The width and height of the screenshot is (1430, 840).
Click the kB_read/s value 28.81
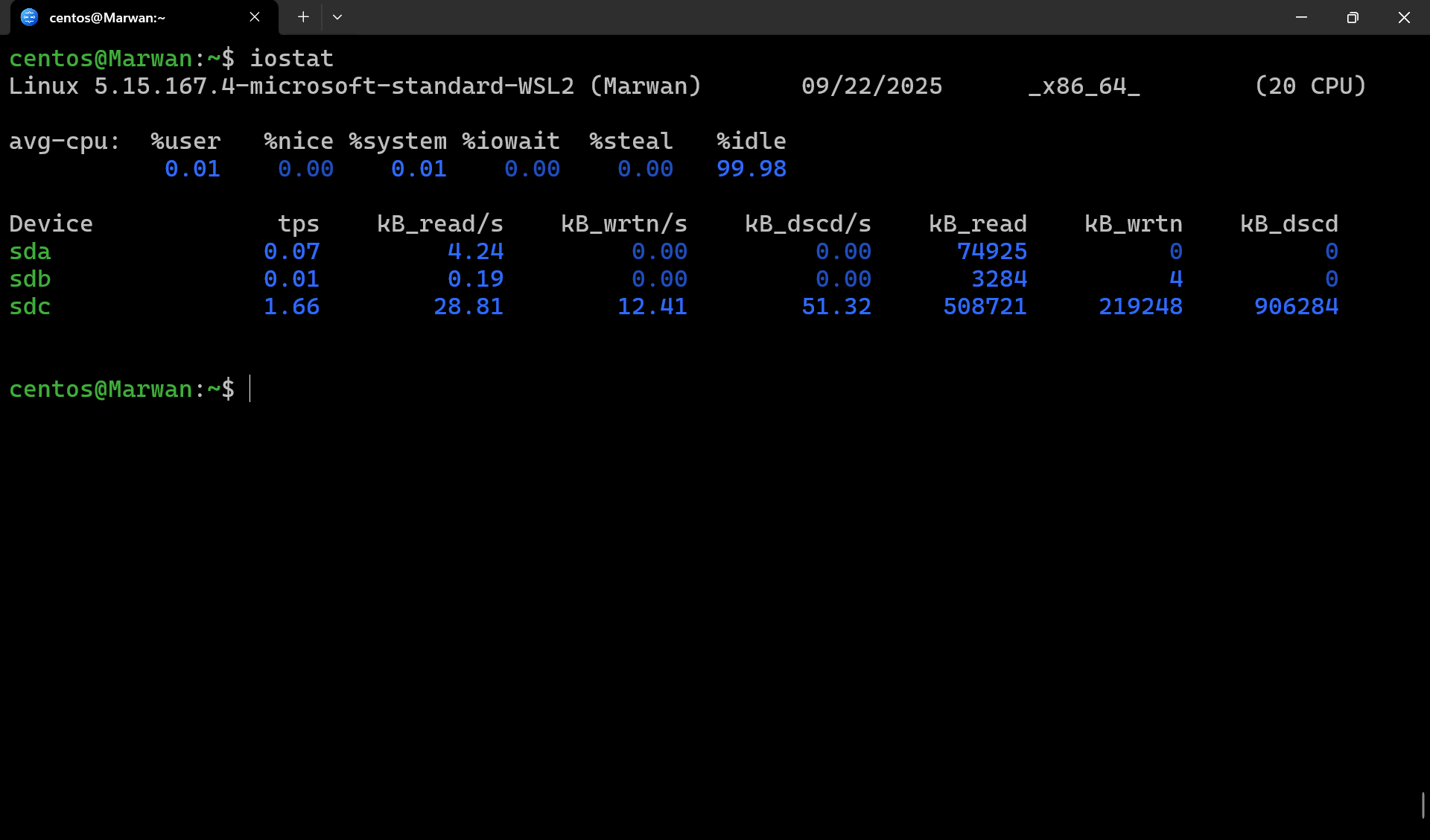click(468, 307)
